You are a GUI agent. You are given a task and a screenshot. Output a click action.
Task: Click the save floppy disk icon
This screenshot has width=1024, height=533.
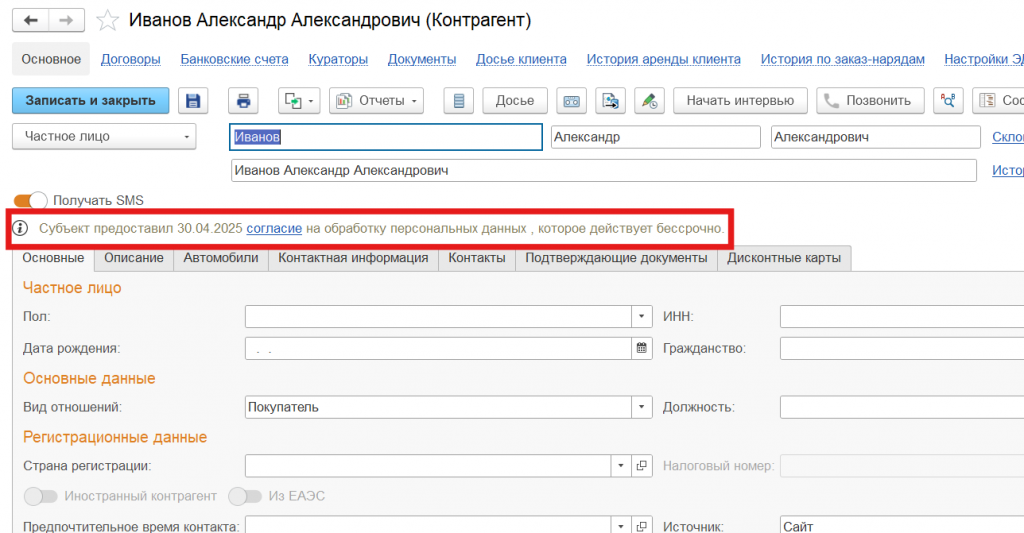point(193,101)
